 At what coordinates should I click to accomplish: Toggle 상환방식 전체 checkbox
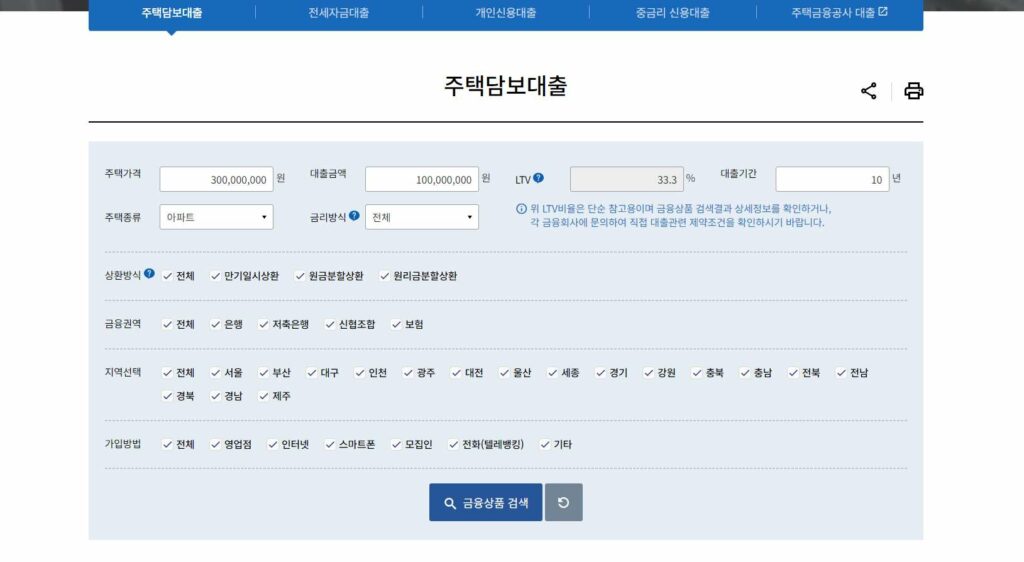point(167,276)
